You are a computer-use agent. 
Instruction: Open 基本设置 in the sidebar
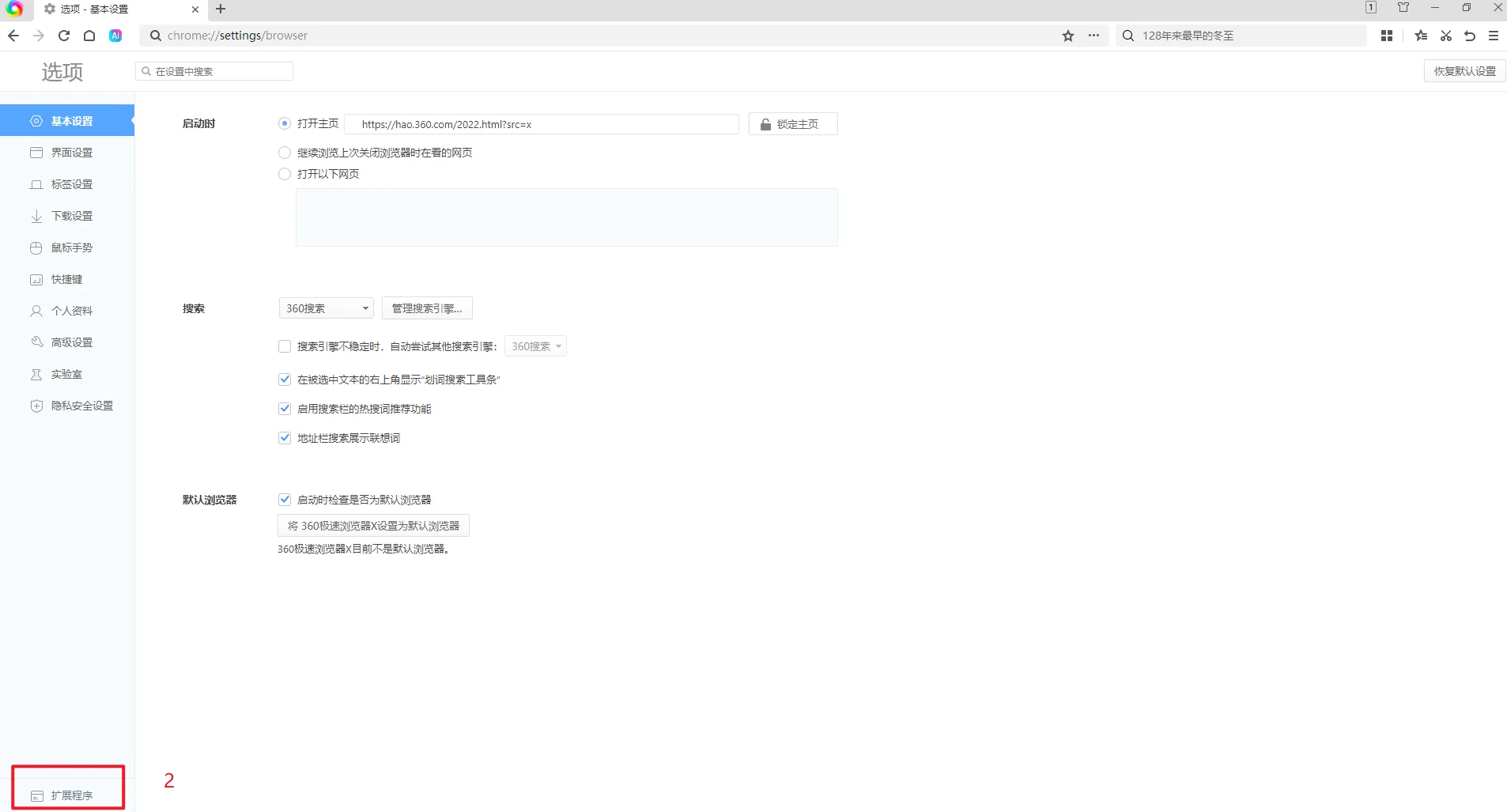coord(67,121)
